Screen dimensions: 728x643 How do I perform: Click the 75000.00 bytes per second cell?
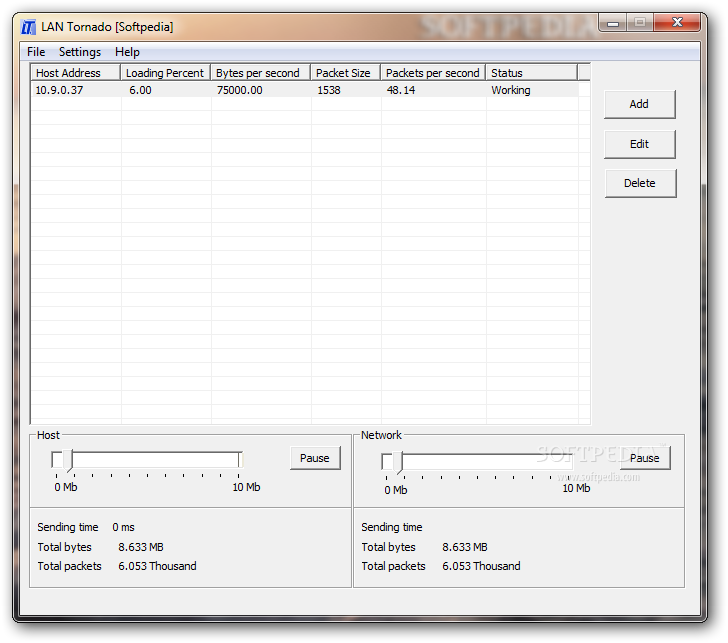[x=240, y=90]
